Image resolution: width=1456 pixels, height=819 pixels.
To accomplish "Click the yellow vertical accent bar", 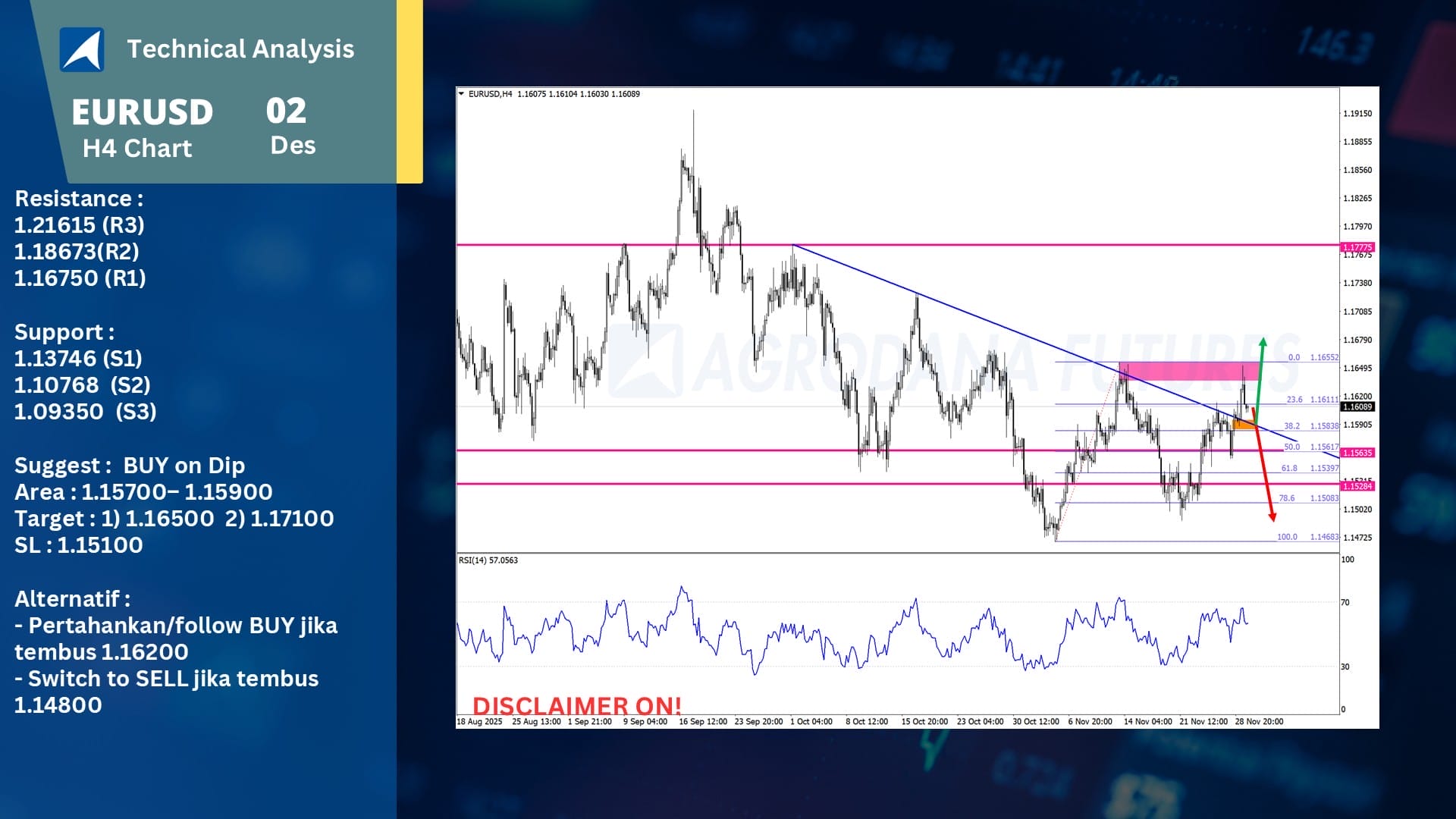I will (x=409, y=91).
